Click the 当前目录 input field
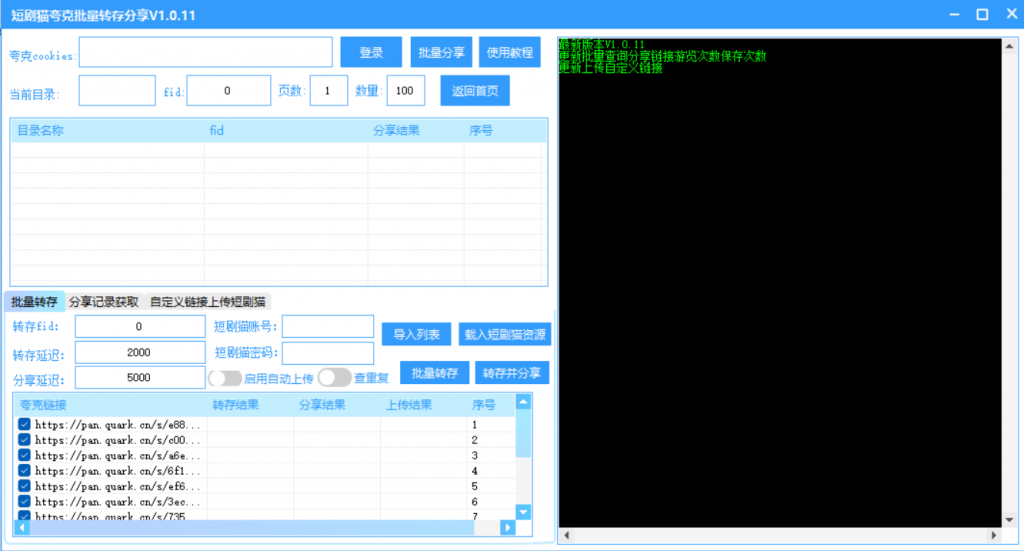 click(x=117, y=91)
